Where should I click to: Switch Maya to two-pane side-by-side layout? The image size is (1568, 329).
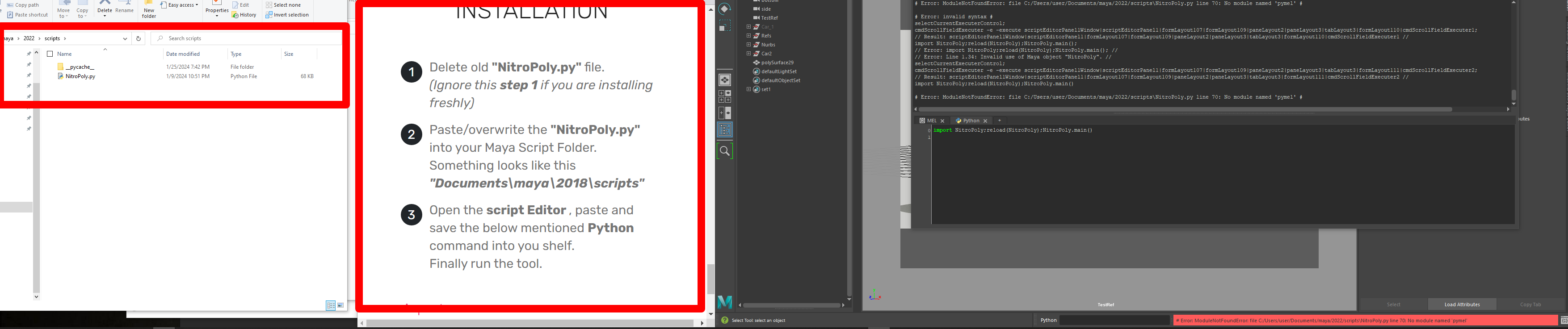click(x=724, y=113)
